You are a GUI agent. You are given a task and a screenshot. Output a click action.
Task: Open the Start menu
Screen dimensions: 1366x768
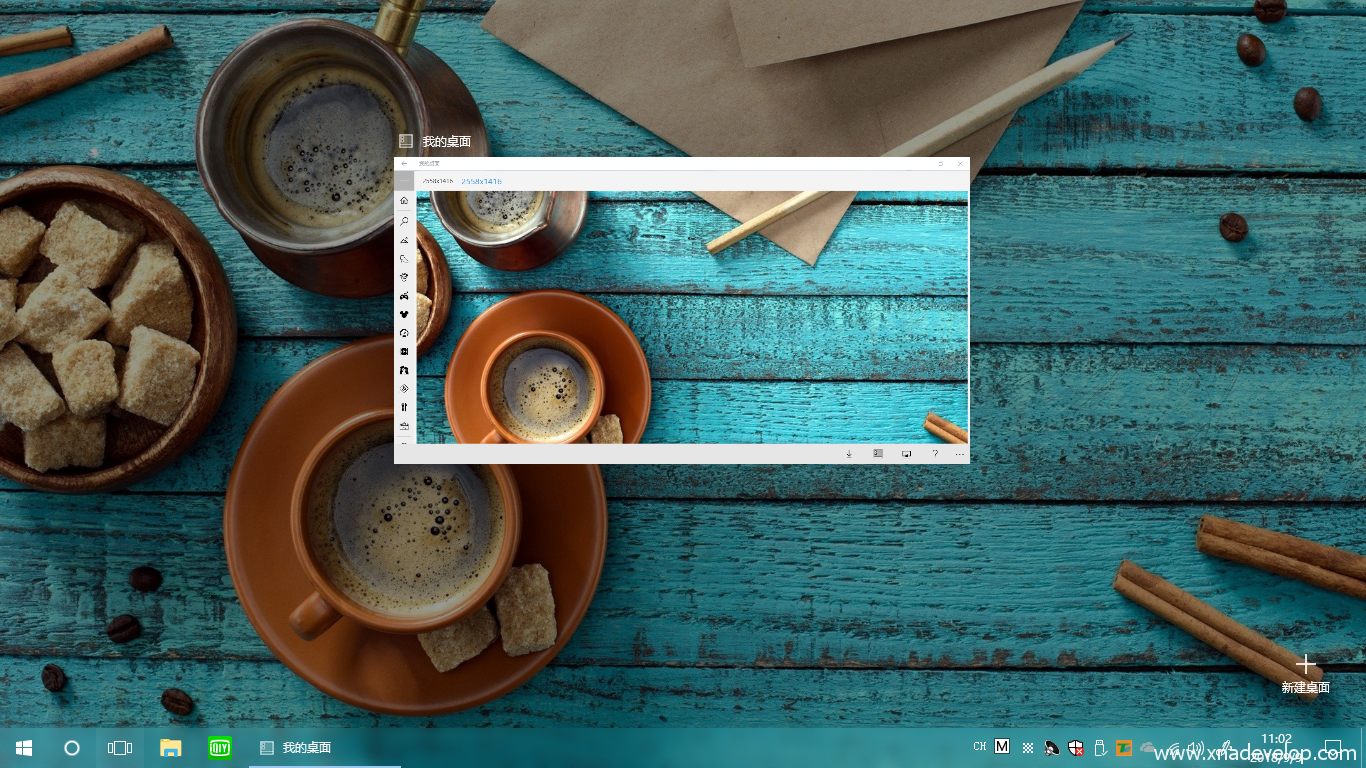(x=24, y=747)
